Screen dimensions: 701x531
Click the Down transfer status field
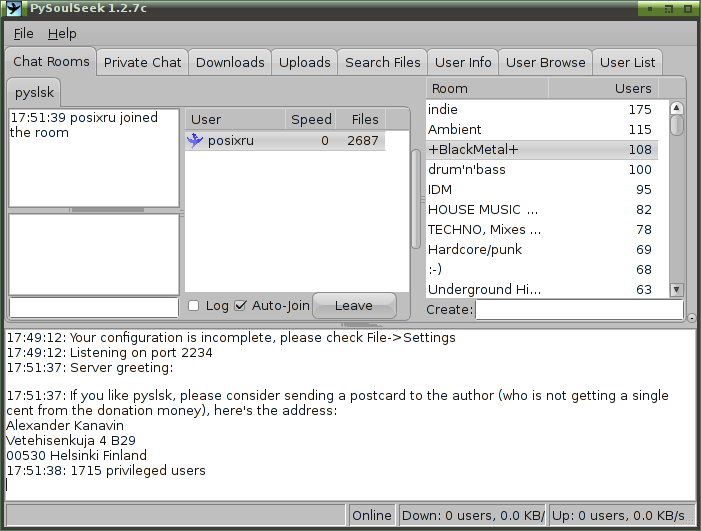(472, 515)
